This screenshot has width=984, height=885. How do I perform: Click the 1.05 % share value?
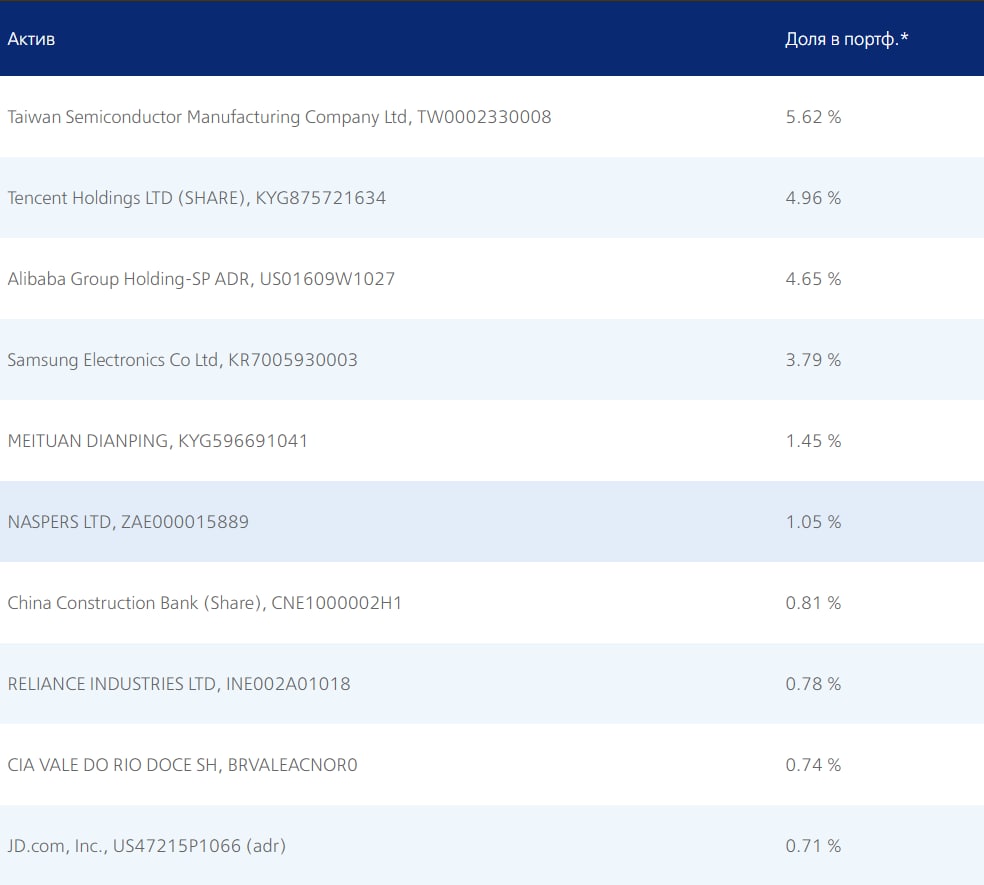click(813, 522)
